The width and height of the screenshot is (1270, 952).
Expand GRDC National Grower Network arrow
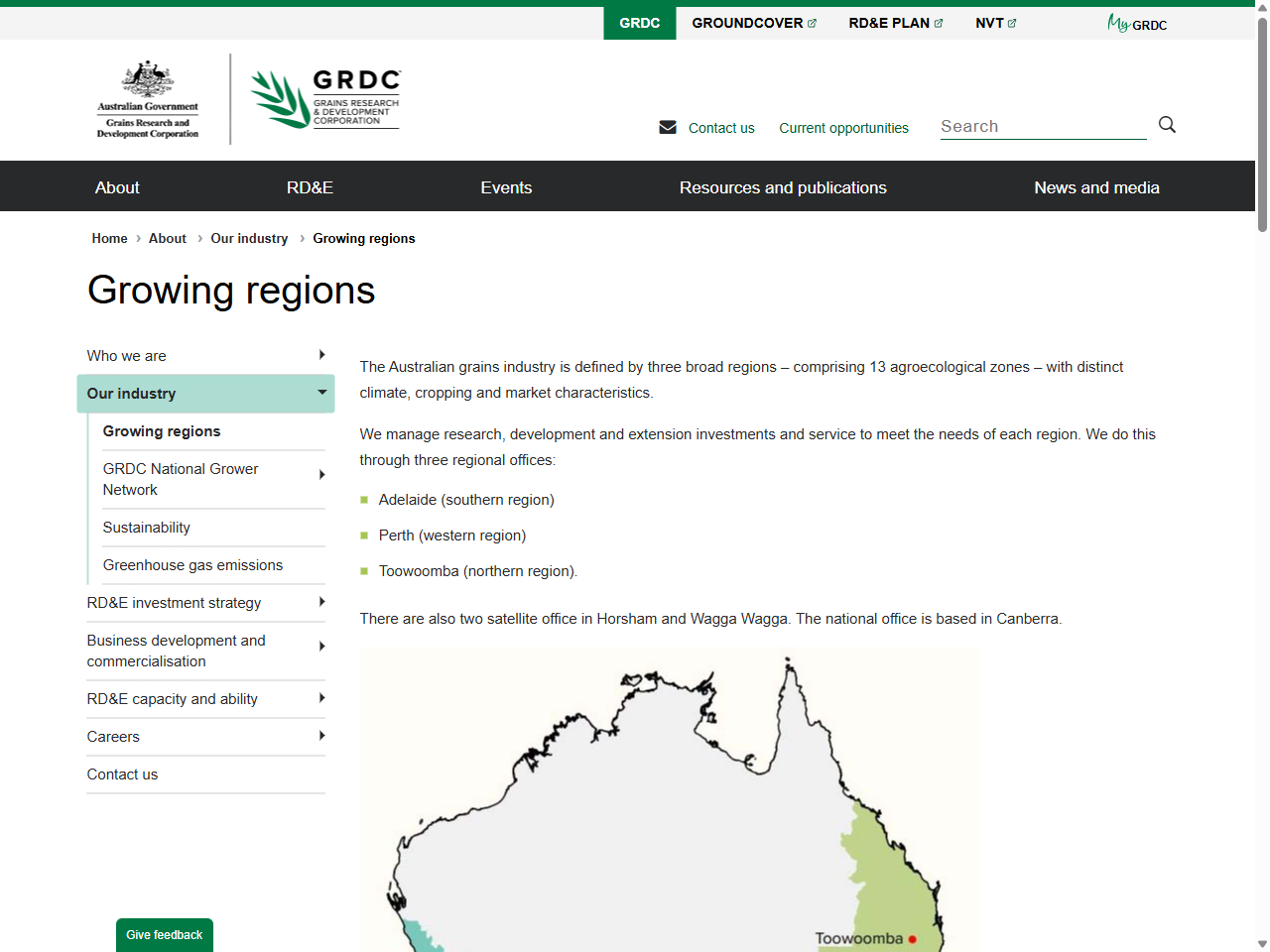click(321, 475)
